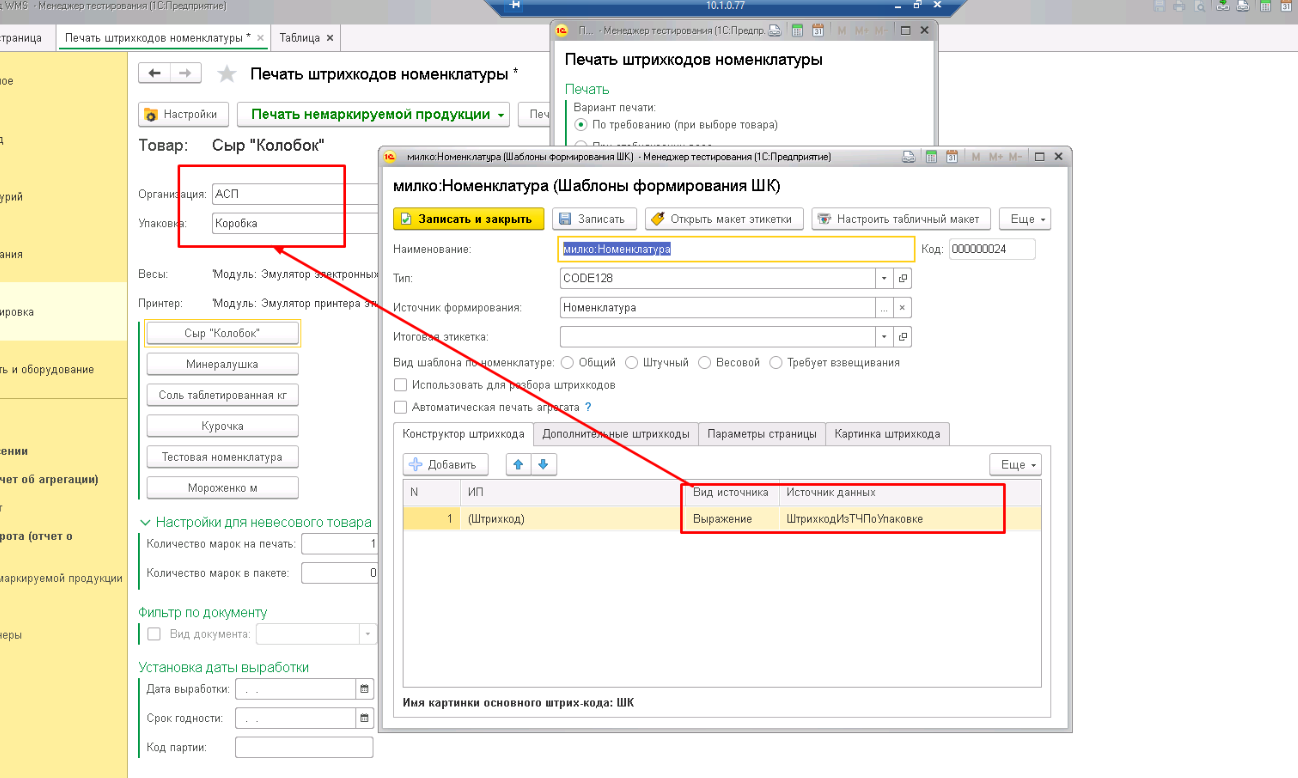
Task: Click calculator icon in Шаблоны ШК window title
Action: [929, 157]
